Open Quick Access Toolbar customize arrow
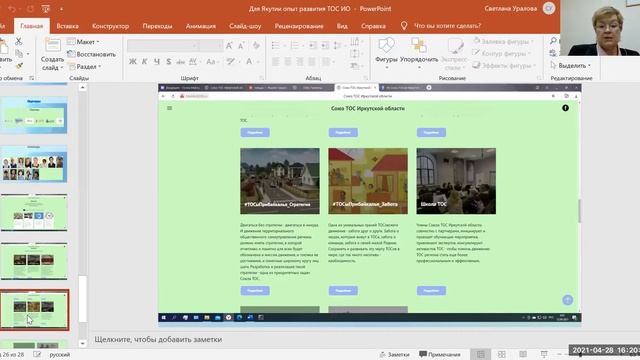640x360 pixels. click(62, 9)
